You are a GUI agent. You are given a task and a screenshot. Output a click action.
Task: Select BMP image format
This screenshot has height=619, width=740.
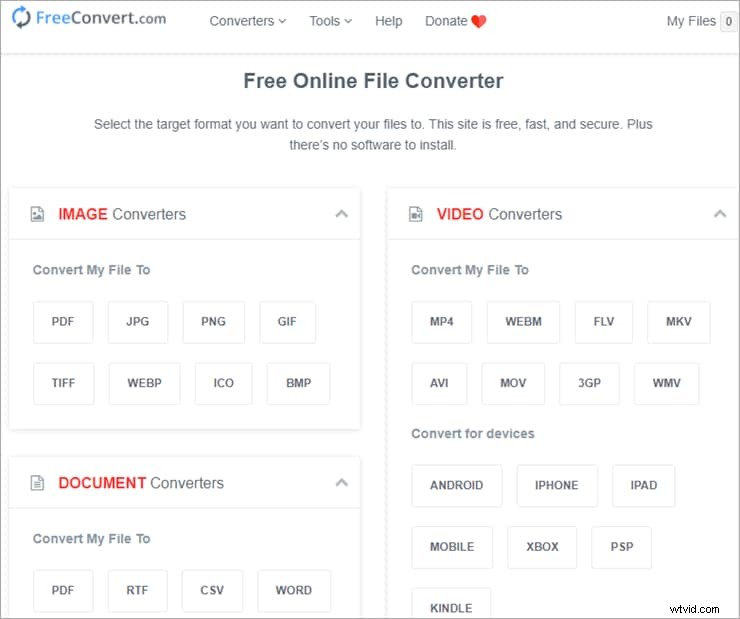coord(298,384)
